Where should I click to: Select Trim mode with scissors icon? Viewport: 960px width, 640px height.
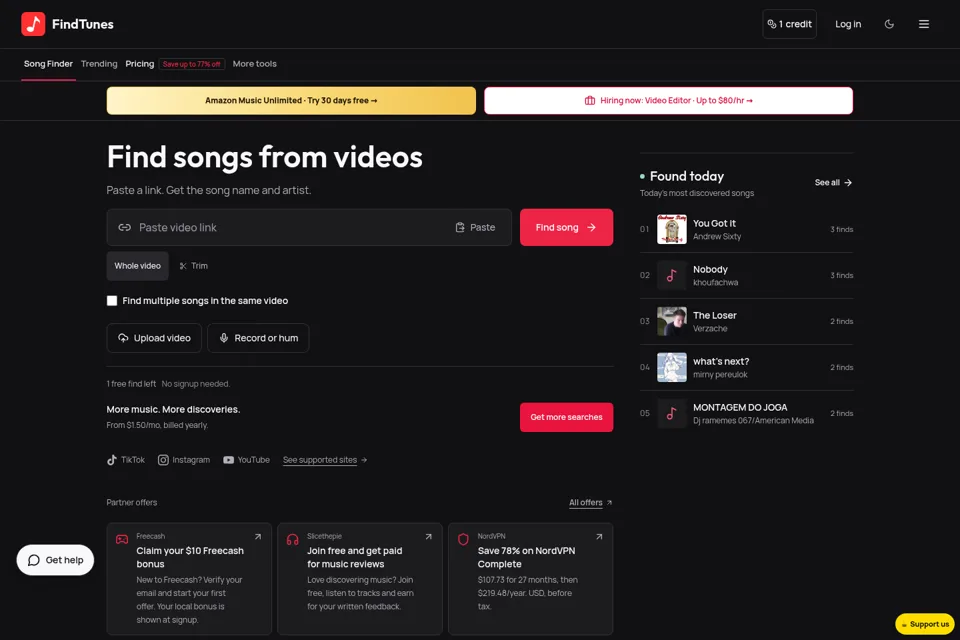coord(193,266)
